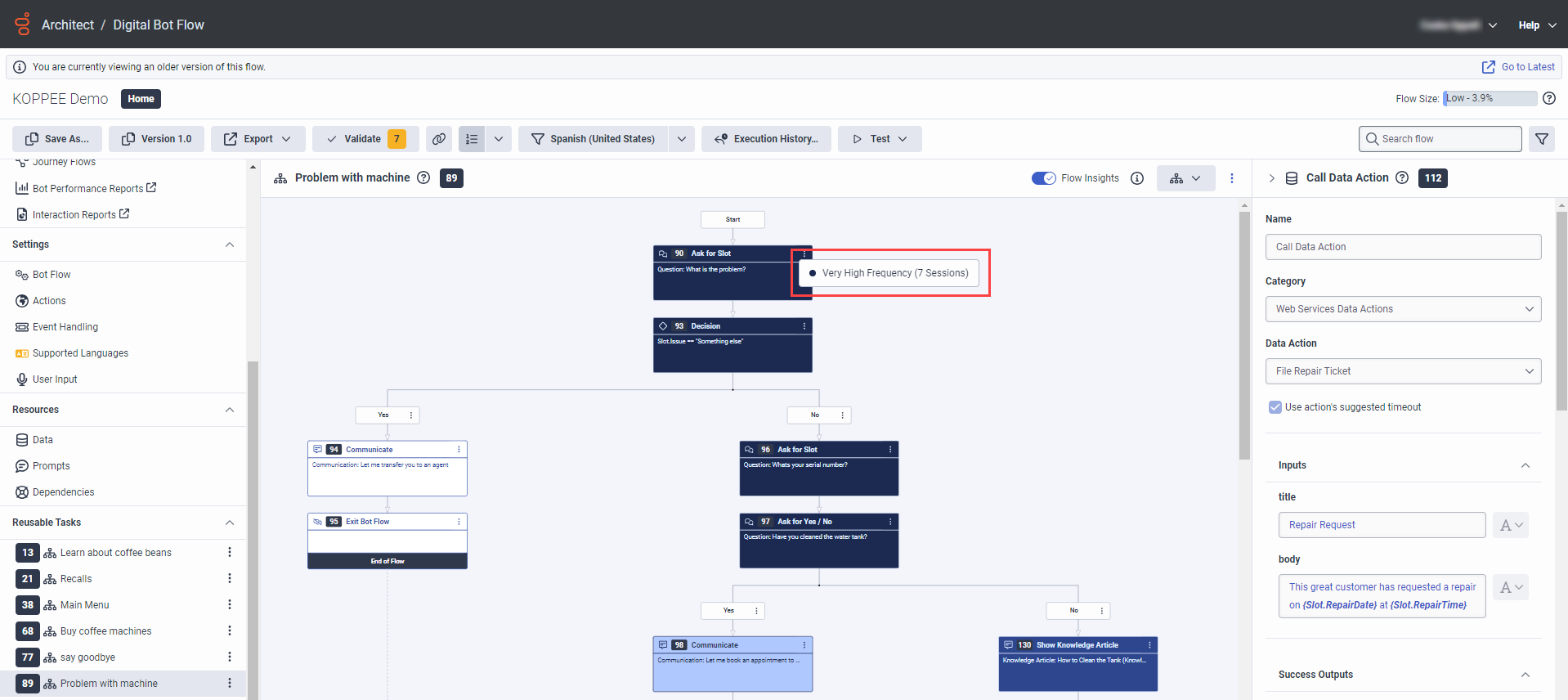Select Buy coffee machines reusable task
Image resolution: width=1568 pixels, height=700 pixels.
(x=105, y=631)
